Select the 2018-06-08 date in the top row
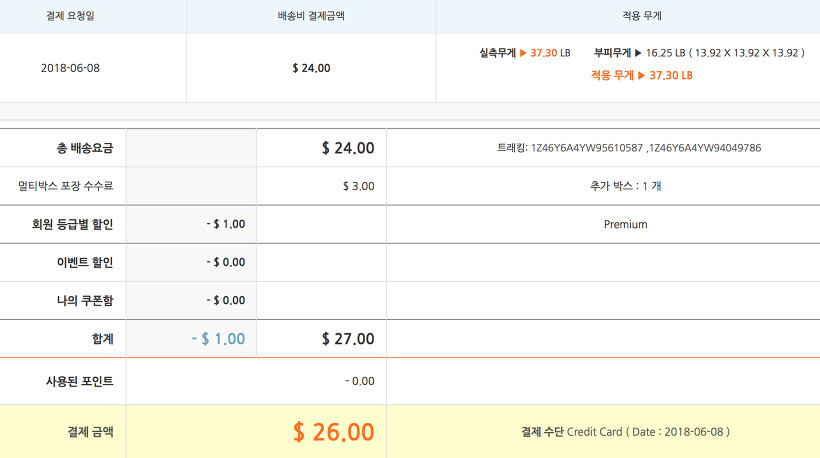The image size is (820, 458). click(x=70, y=68)
